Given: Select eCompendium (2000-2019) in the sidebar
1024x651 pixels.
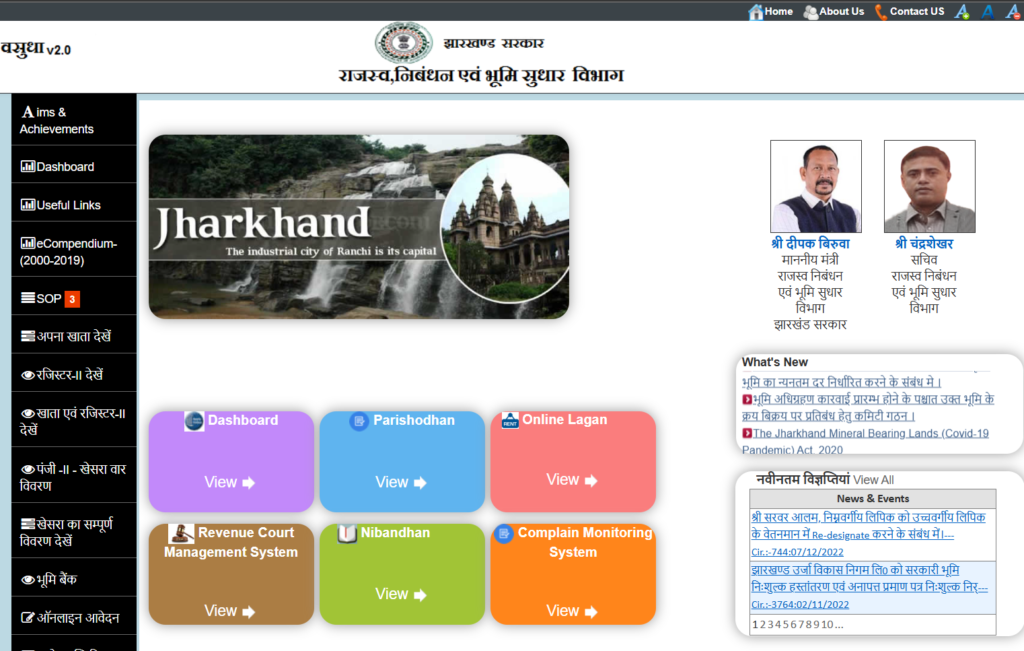Looking at the screenshot, I should click(x=68, y=252).
